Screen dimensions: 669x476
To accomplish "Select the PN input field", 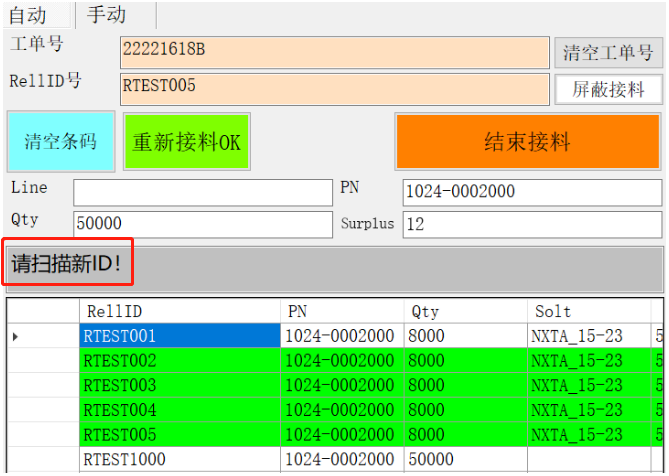I will tap(532, 192).
